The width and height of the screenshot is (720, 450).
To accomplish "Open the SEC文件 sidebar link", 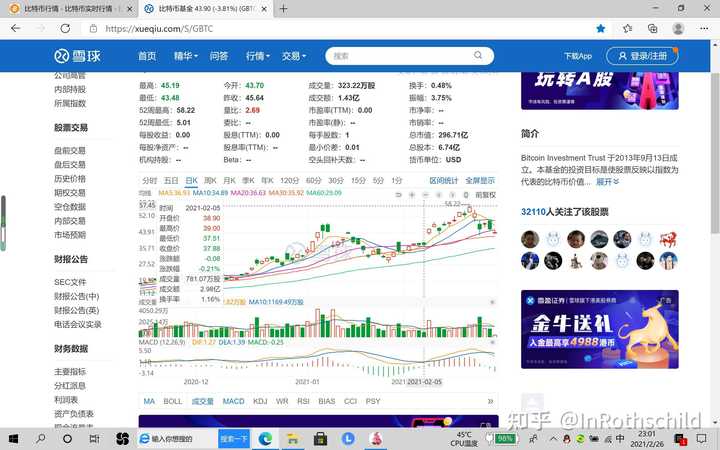I will tap(70, 282).
